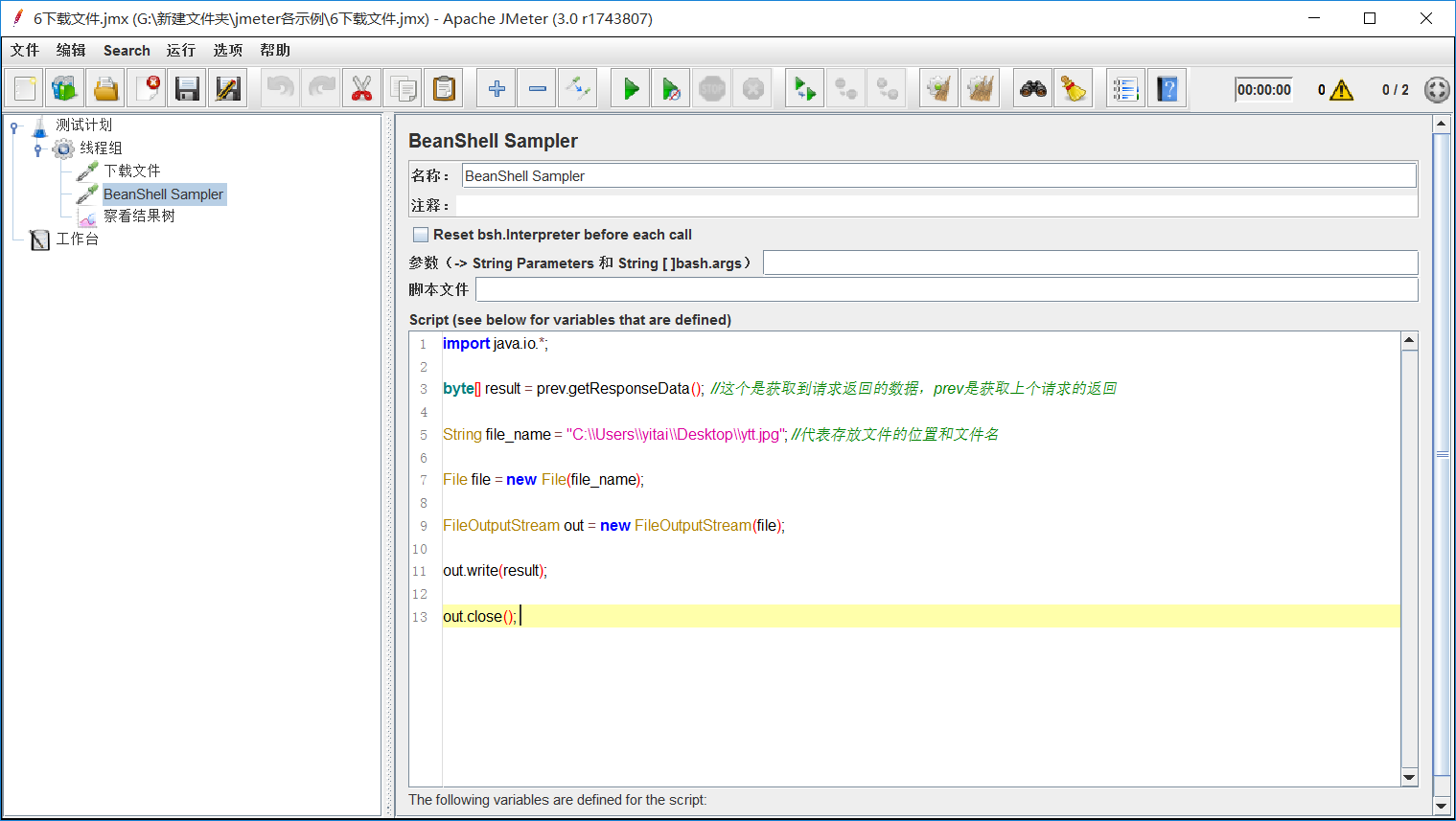The width and height of the screenshot is (1456, 821).
Task: Click script editor up scroll arrow
Action: pos(1409,340)
